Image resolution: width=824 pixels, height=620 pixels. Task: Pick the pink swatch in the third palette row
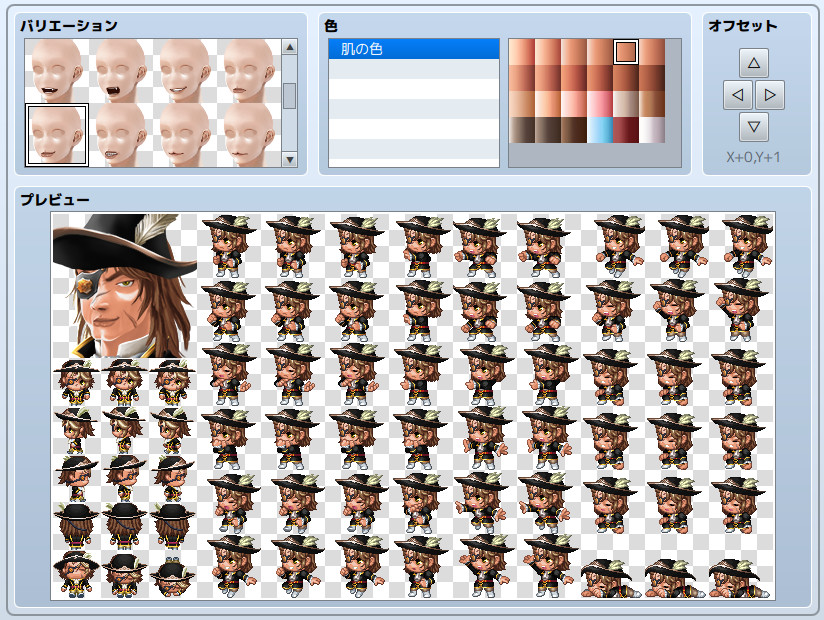pyautogui.click(x=600, y=104)
